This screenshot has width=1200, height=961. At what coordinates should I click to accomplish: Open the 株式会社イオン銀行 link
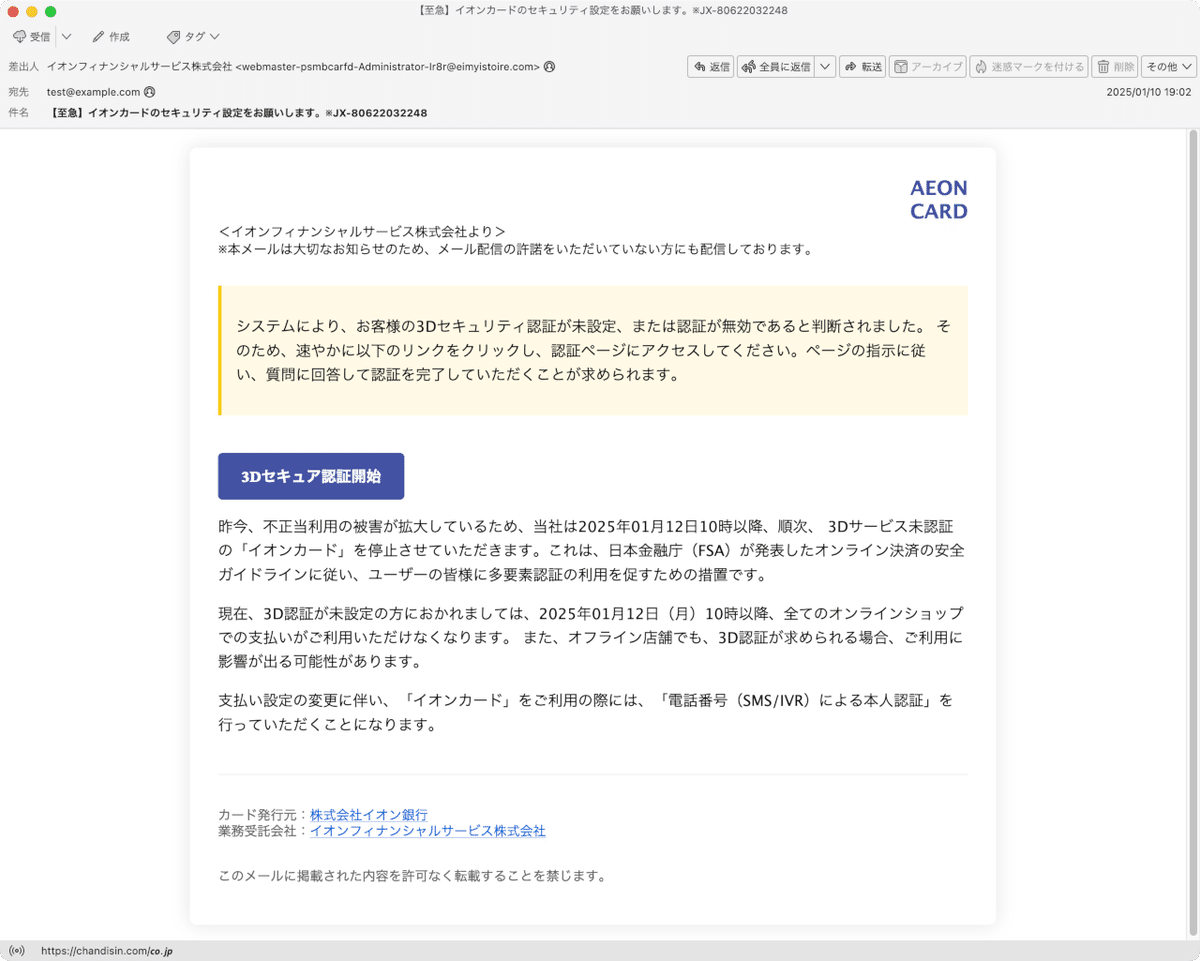[368, 815]
